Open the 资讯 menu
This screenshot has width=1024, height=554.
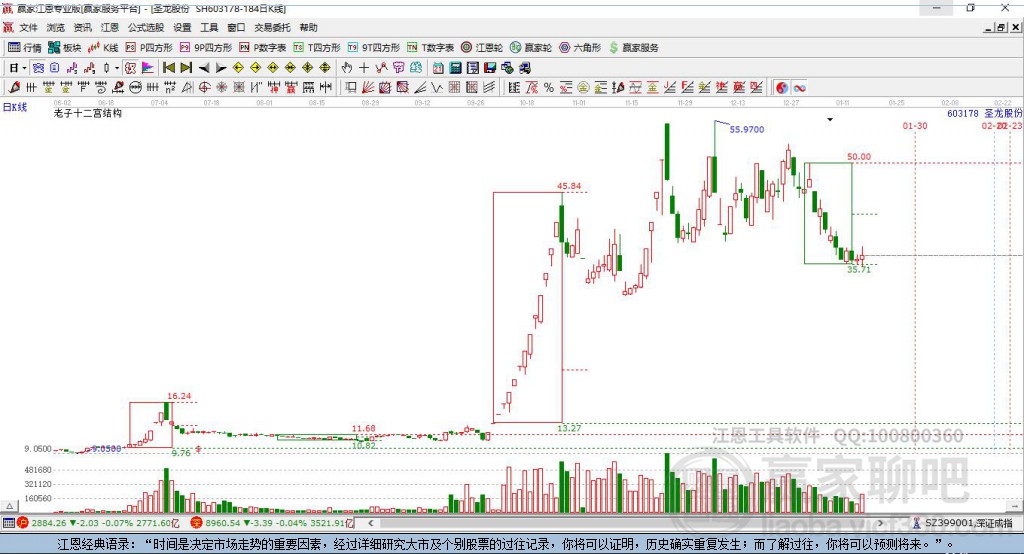click(x=82, y=27)
